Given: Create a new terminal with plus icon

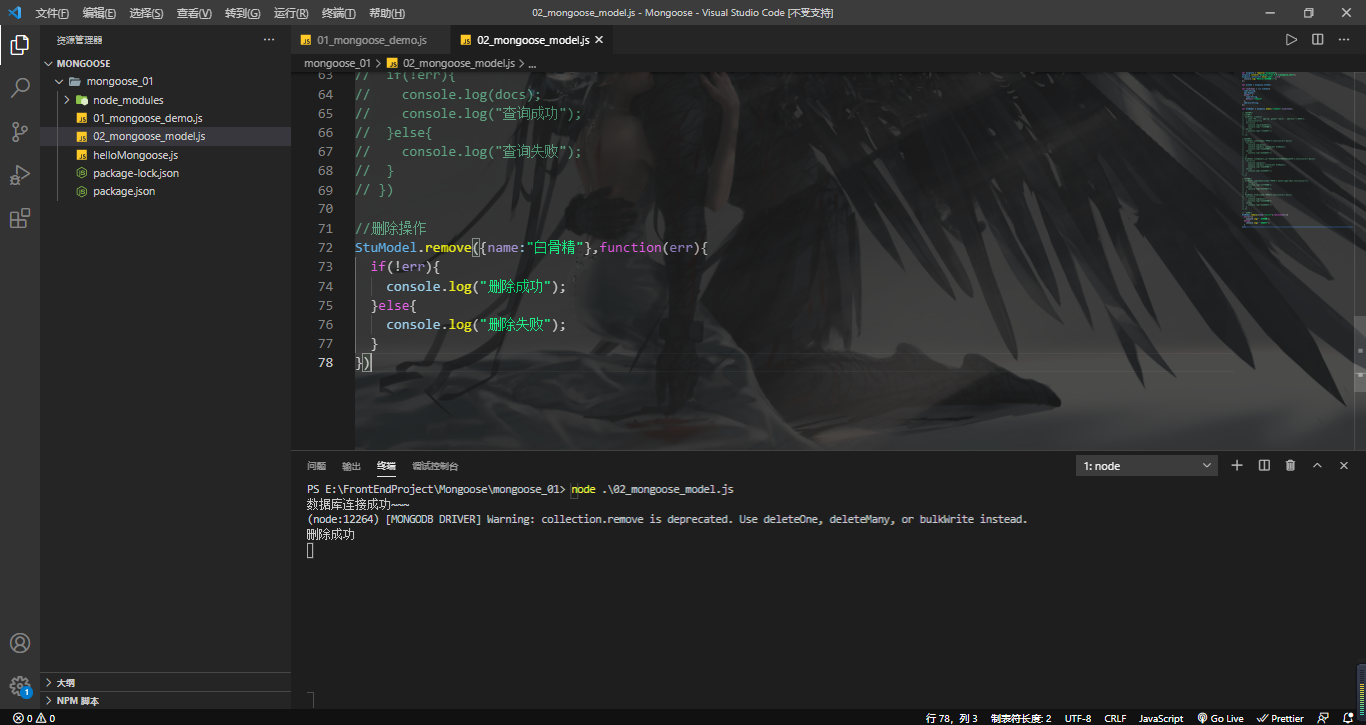Looking at the screenshot, I should 1236,465.
